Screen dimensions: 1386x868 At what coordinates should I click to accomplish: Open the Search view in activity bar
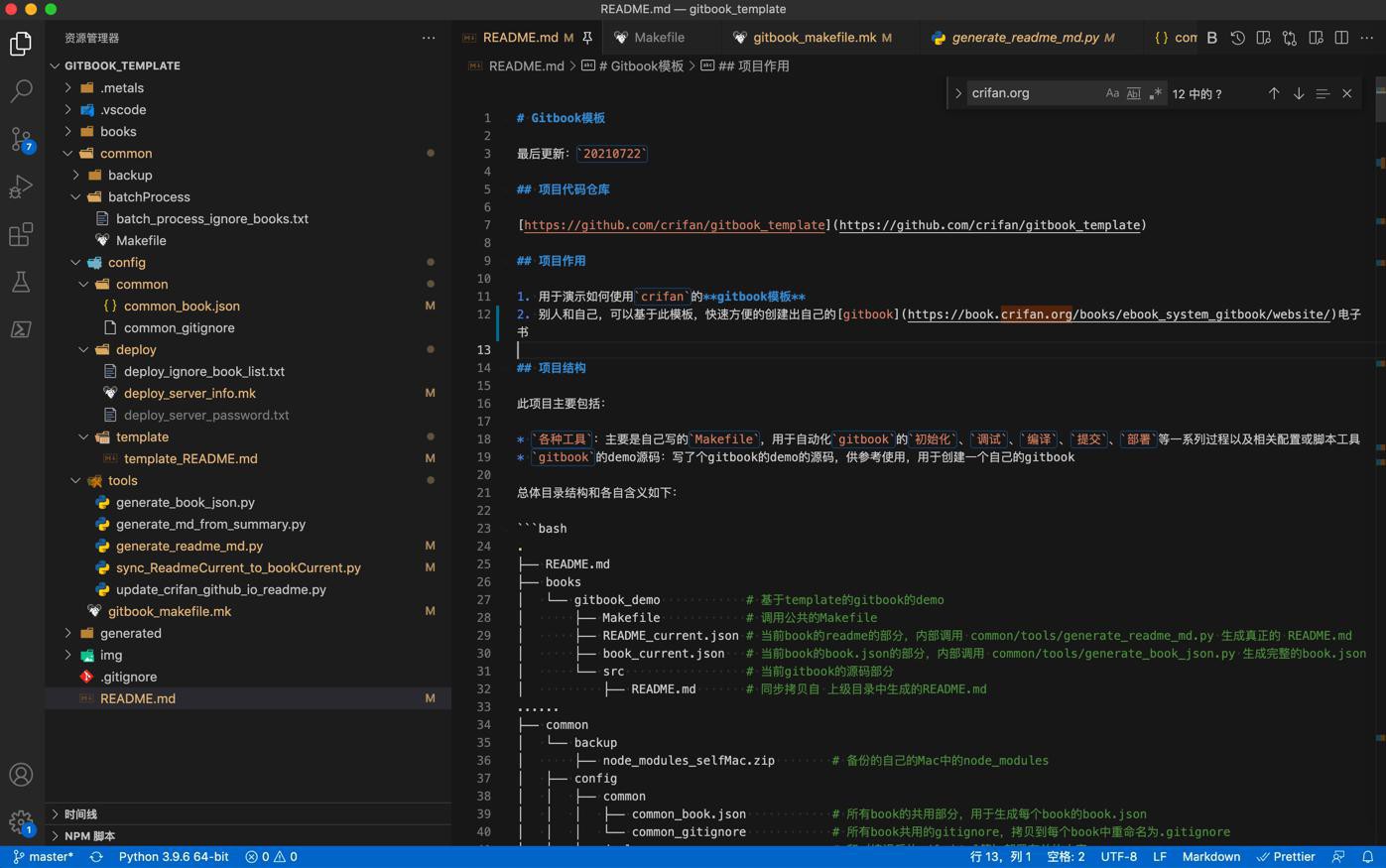(21, 91)
